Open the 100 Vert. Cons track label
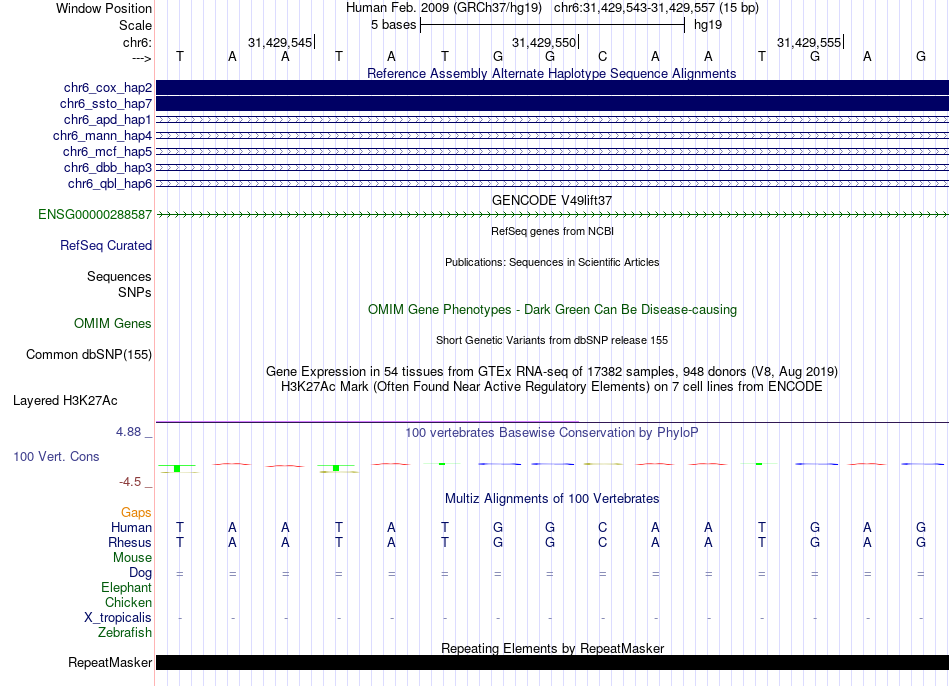The width and height of the screenshot is (950, 686). point(56,456)
